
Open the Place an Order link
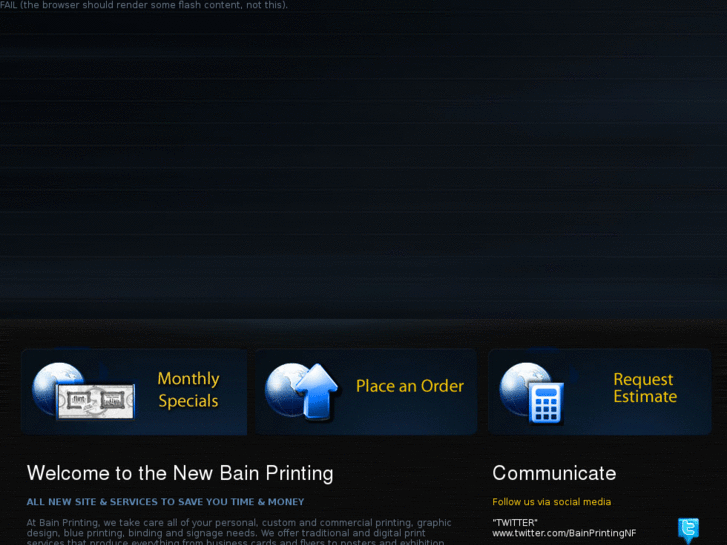410,386
